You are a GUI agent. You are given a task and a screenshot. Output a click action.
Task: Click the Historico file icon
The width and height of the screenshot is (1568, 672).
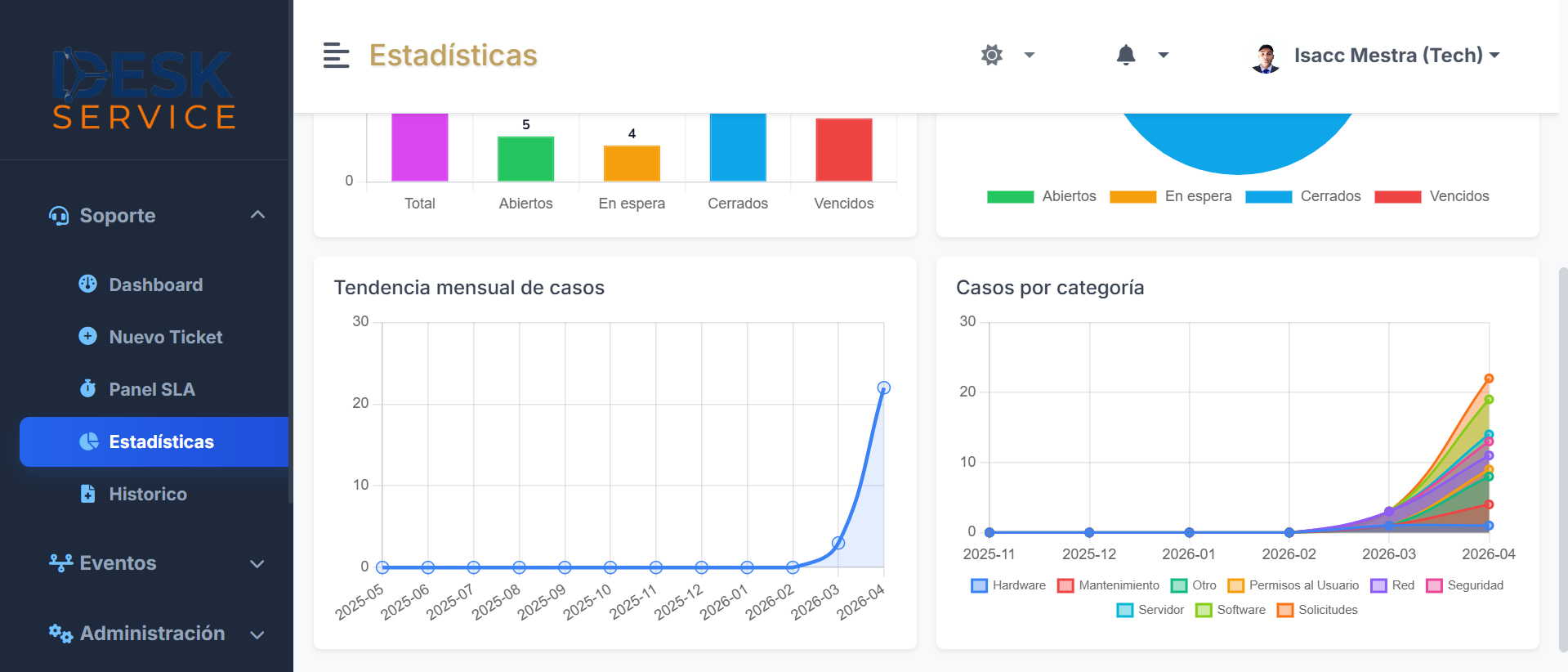coord(87,494)
